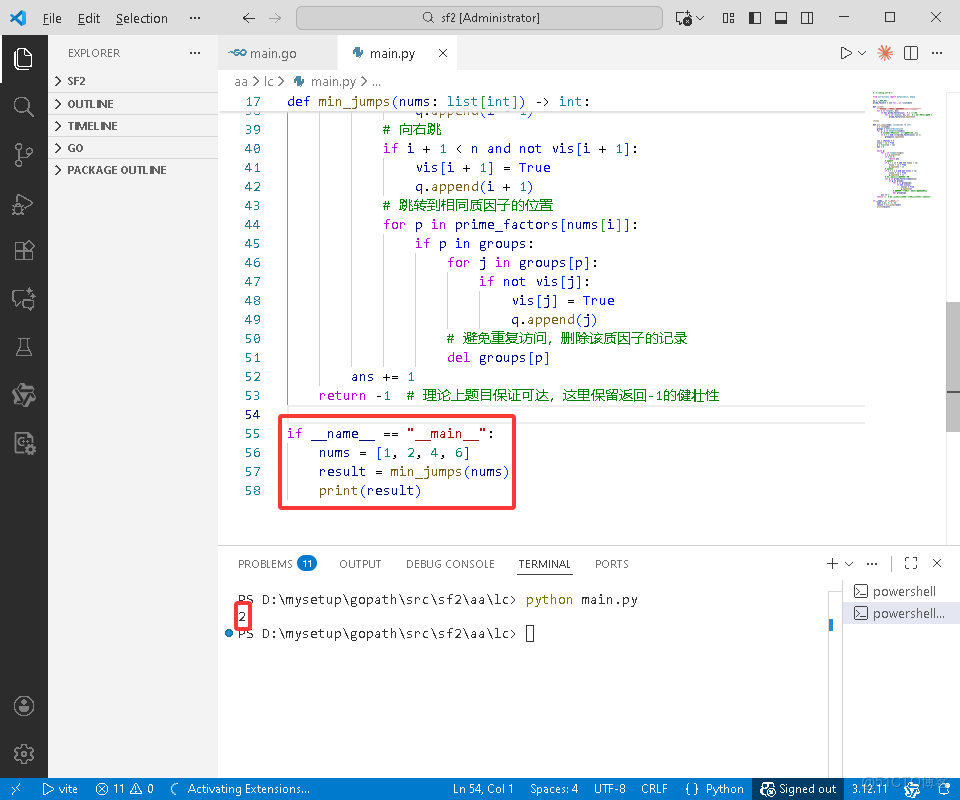Open terminal panel more actions ellipsis
960x800 pixels.
click(872, 564)
